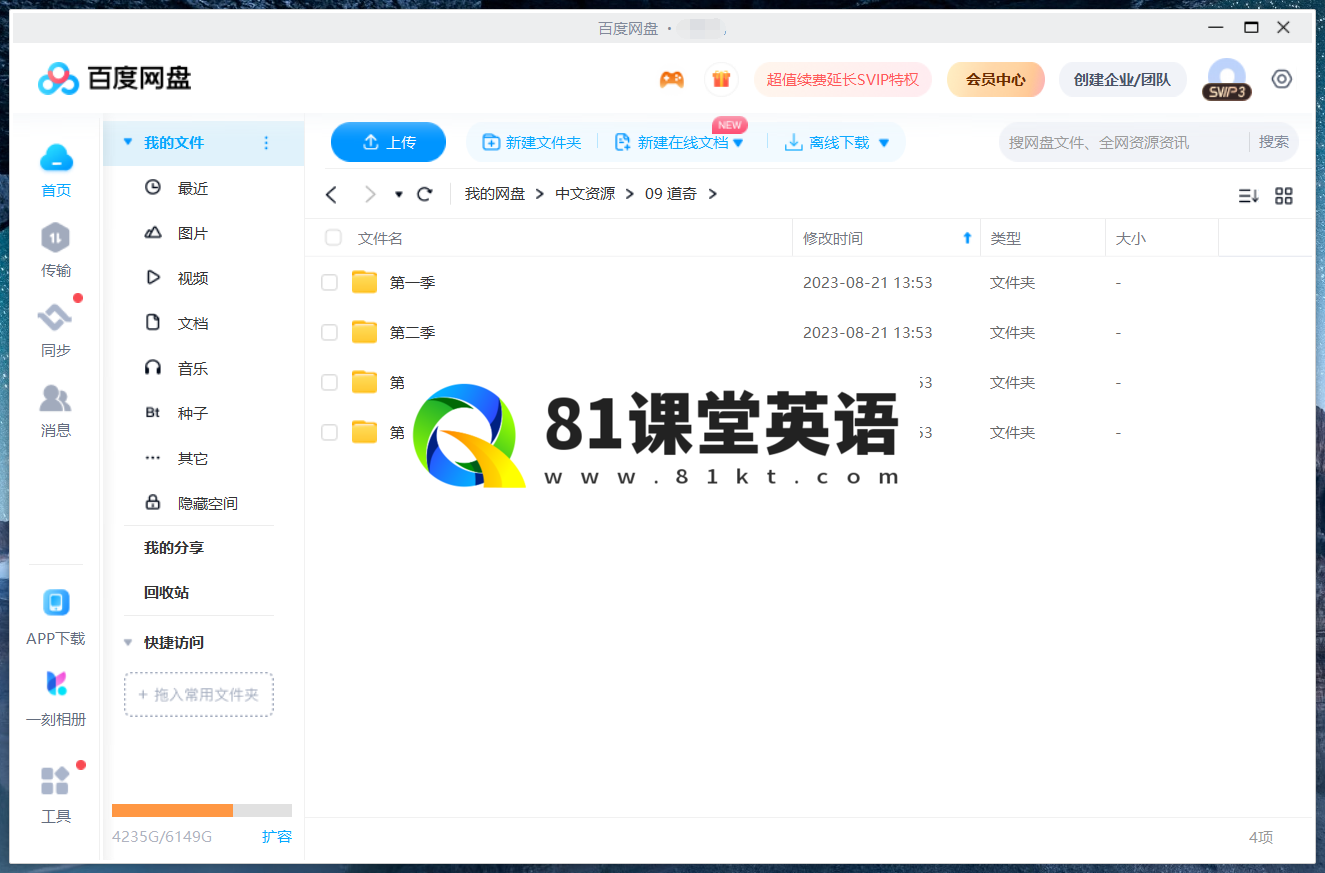Click 扩容 to expand storage
The height and width of the screenshot is (873, 1325).
(x=277, y=836)
